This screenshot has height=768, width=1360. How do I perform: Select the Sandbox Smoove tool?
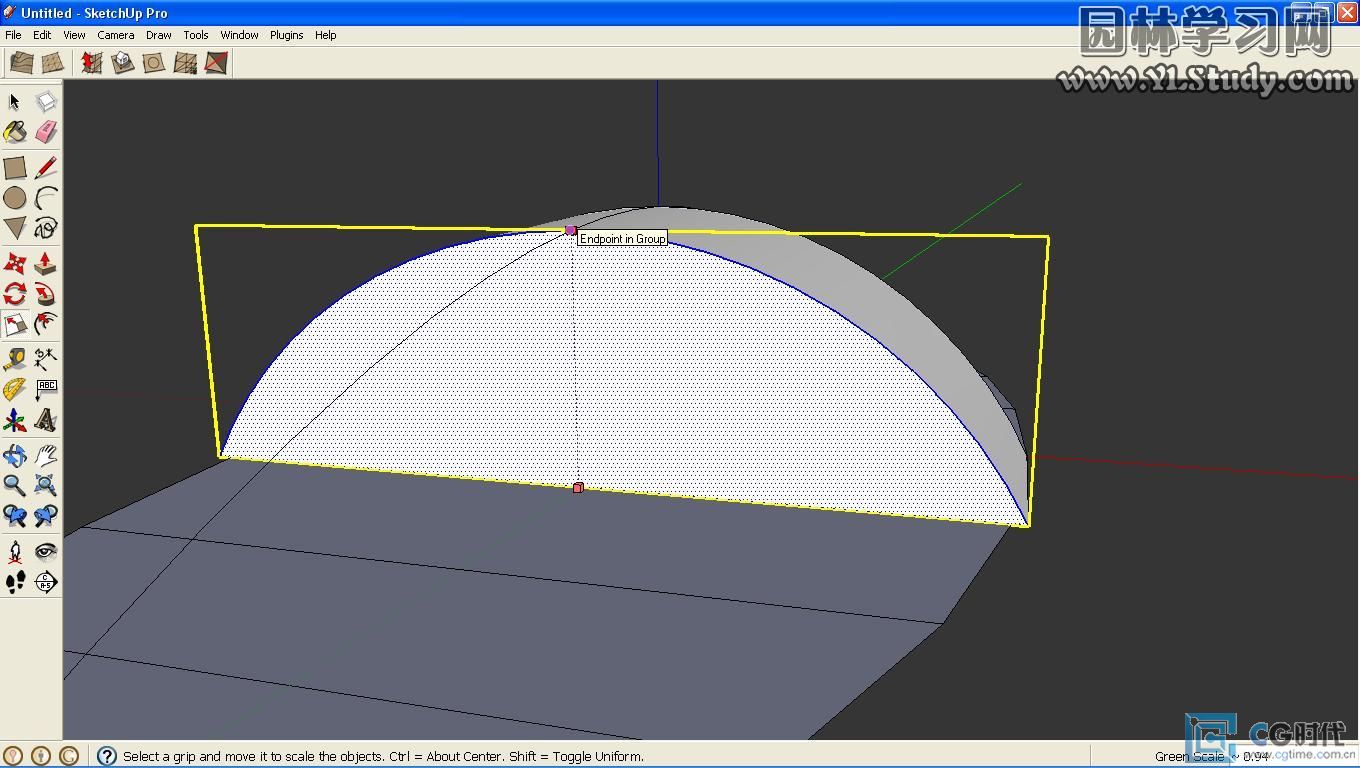[91, 63]
